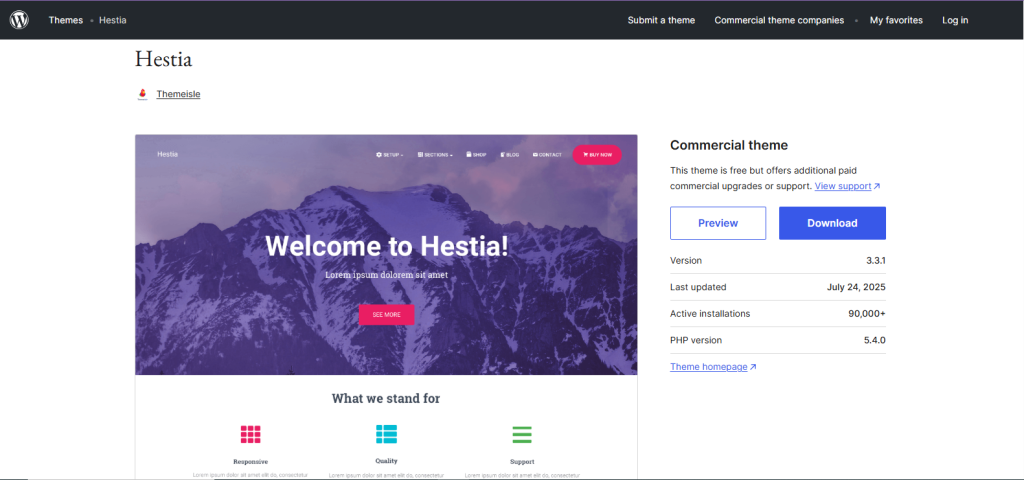Screen dimensions: 1024x480
Task: Click the PHP version value 5.4.0
Action: tap(875, 340)
